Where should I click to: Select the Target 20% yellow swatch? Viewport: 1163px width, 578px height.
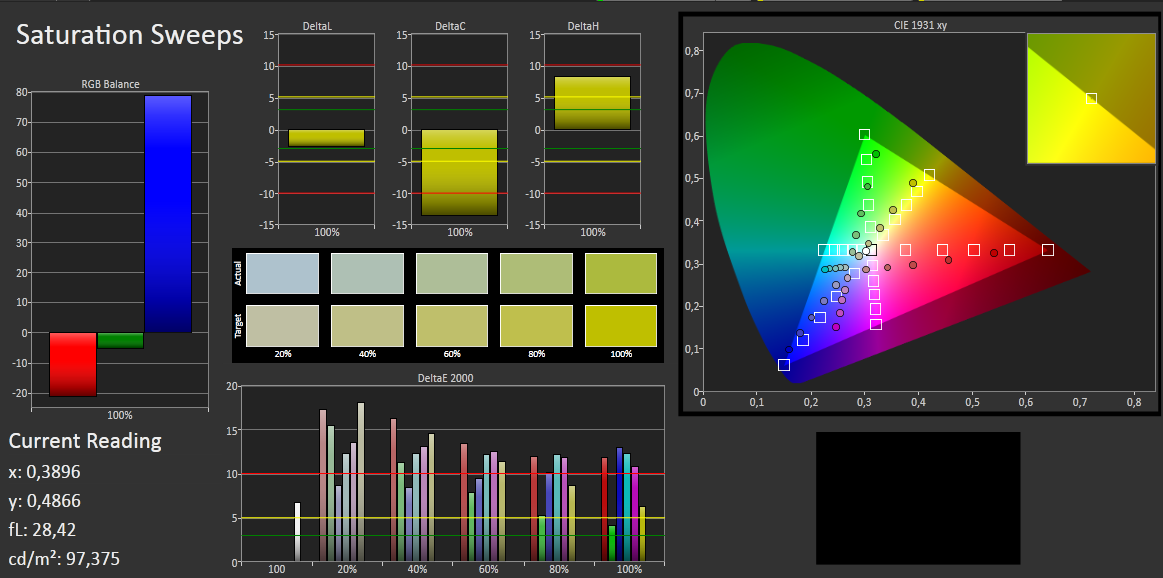(282, 326)
